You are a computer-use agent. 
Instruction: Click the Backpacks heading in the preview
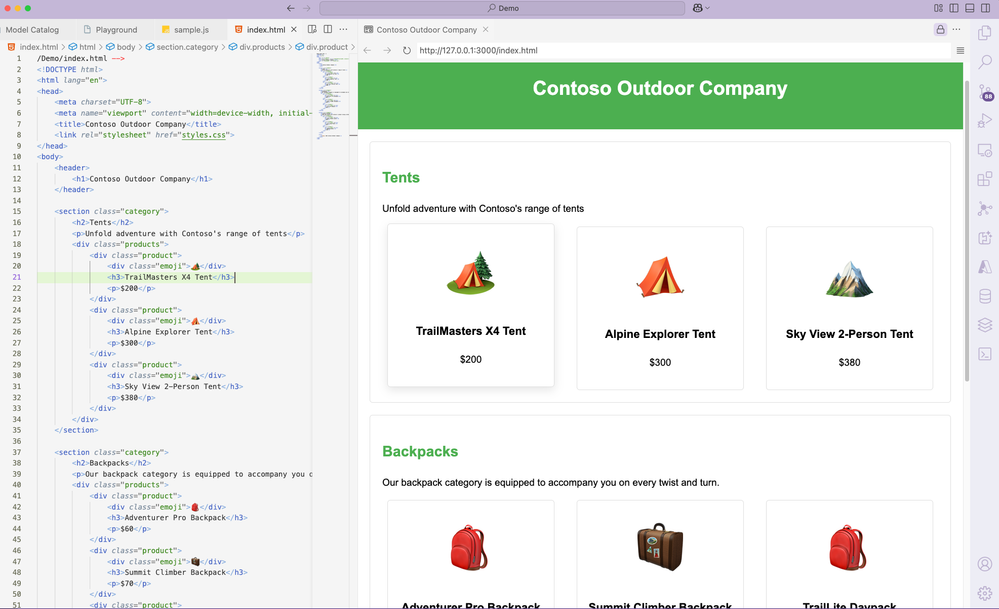point(420,452)
